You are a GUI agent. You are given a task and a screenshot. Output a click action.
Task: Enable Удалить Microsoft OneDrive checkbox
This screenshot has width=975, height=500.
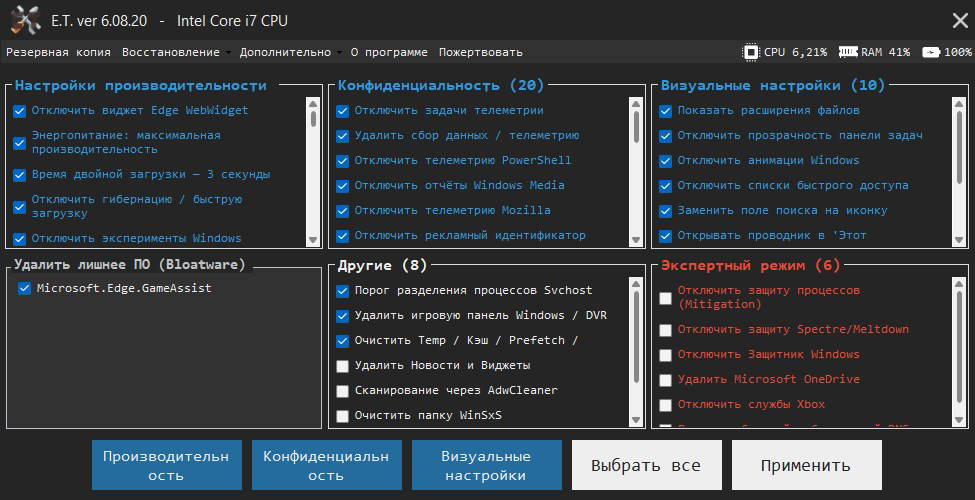[x=666, y=380]
